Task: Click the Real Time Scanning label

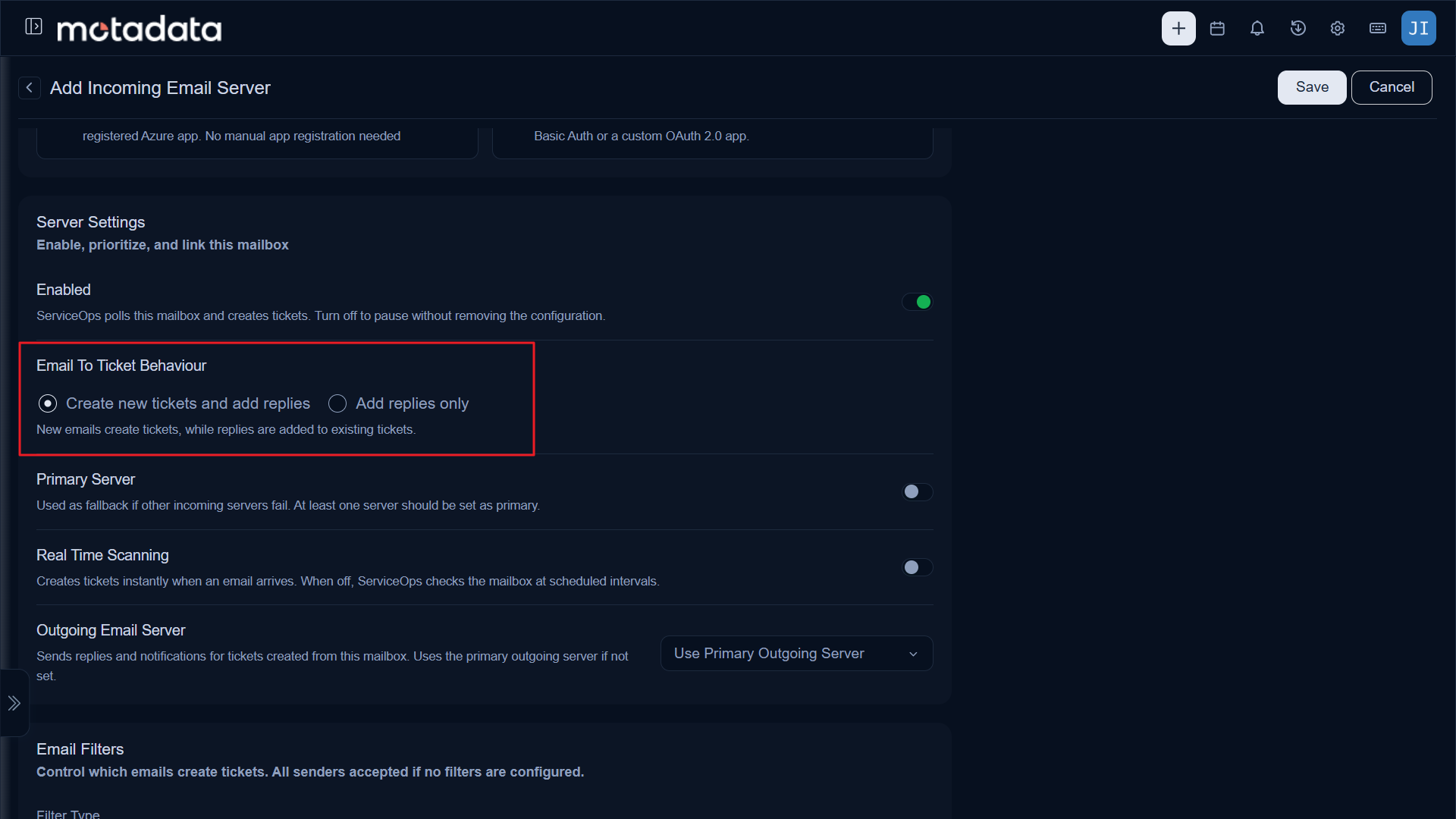Action: 102,555
